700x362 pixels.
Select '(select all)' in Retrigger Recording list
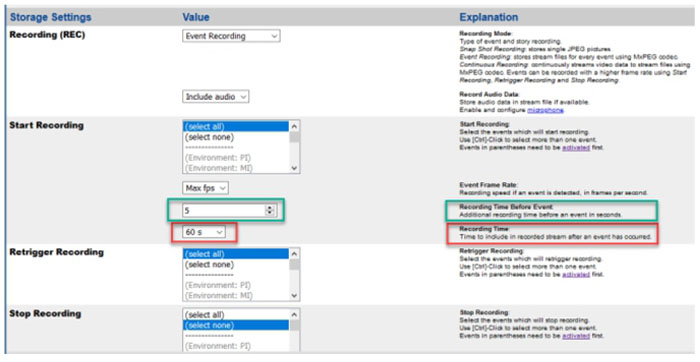(236, 254)
